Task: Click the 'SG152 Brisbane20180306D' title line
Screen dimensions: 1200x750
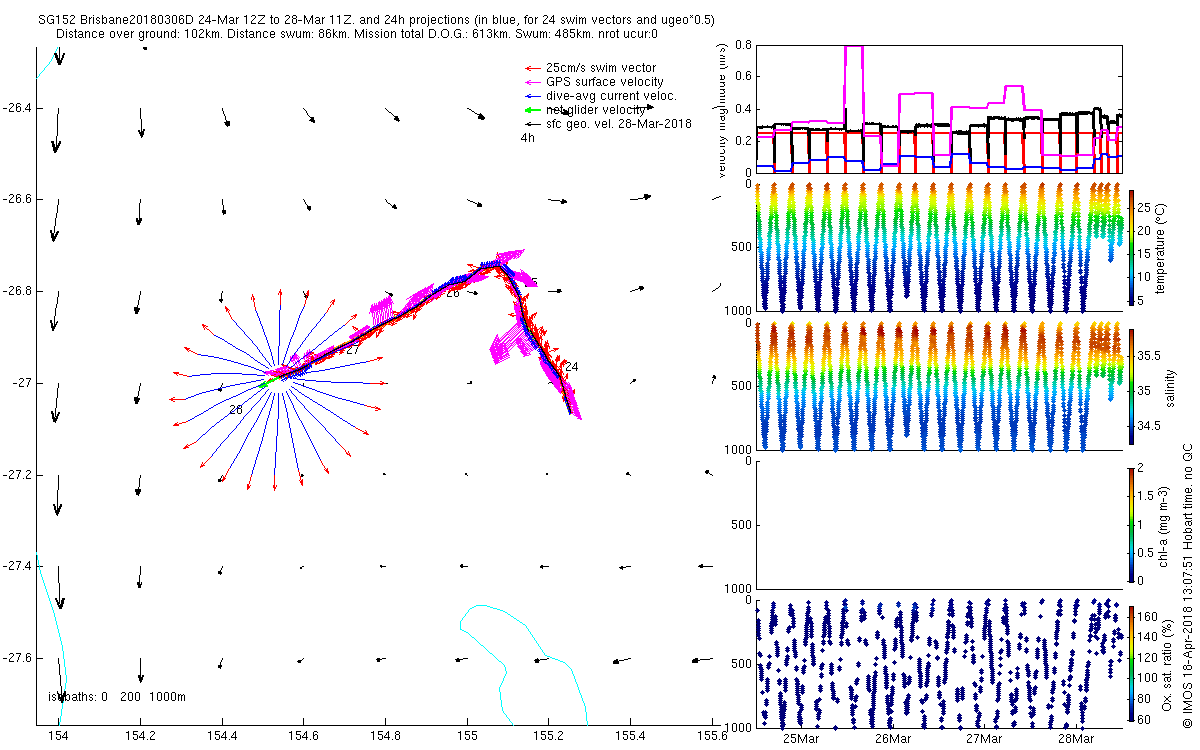Action: pyautogui.click(x=375, y=20)
